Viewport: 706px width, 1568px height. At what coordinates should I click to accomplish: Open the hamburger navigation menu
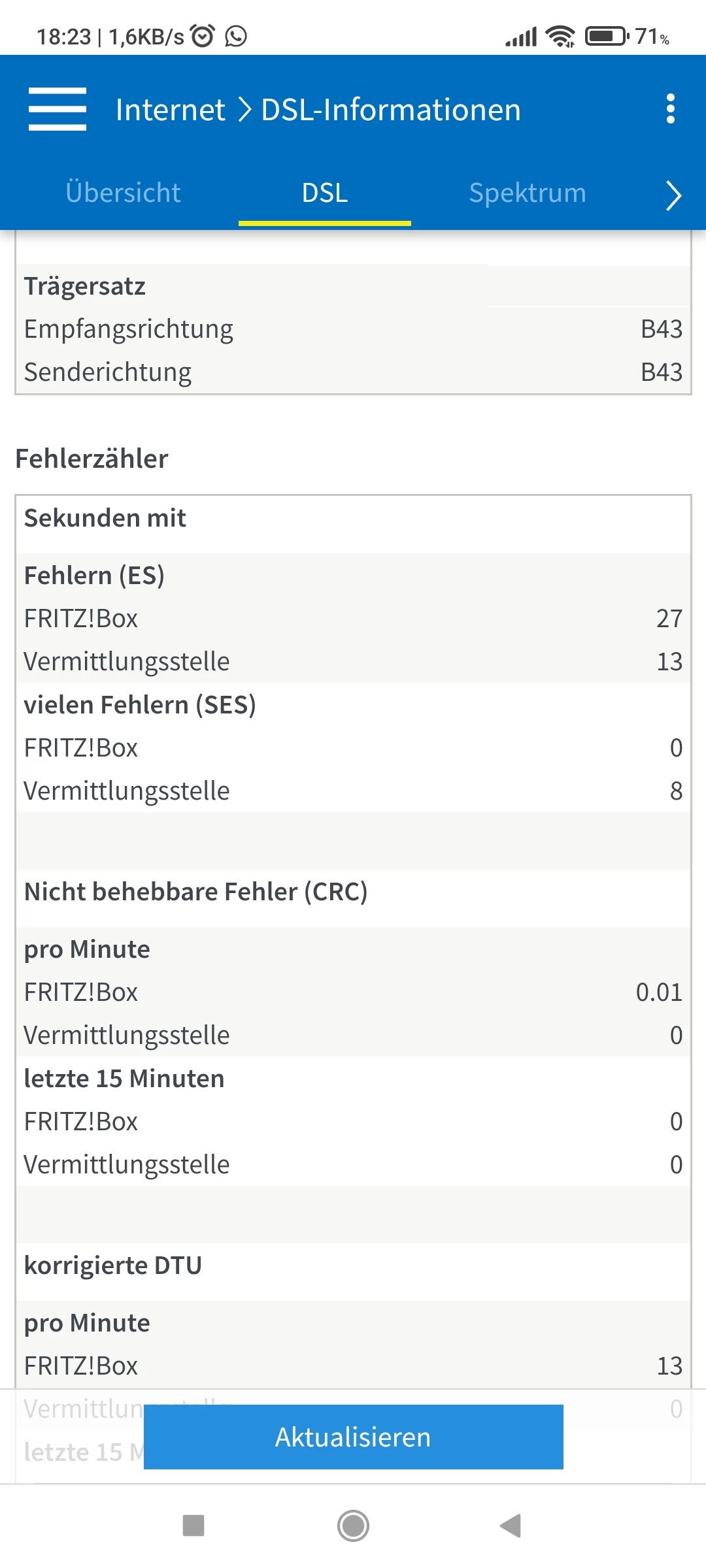(x=58, y=109)
